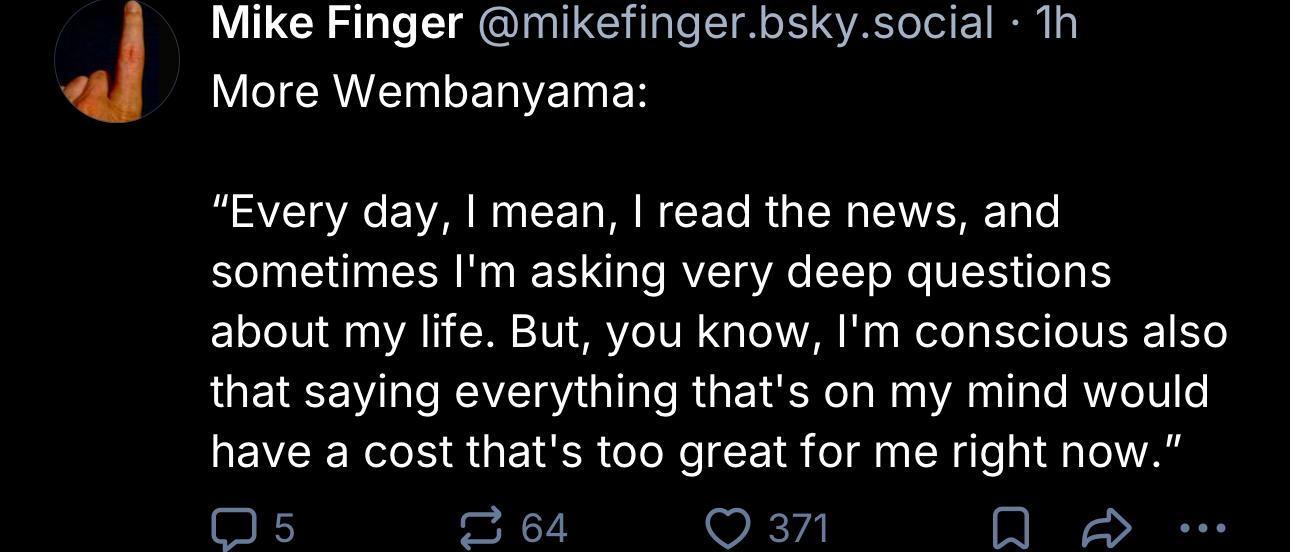Click the phrase "on my mind would"

1015,392
